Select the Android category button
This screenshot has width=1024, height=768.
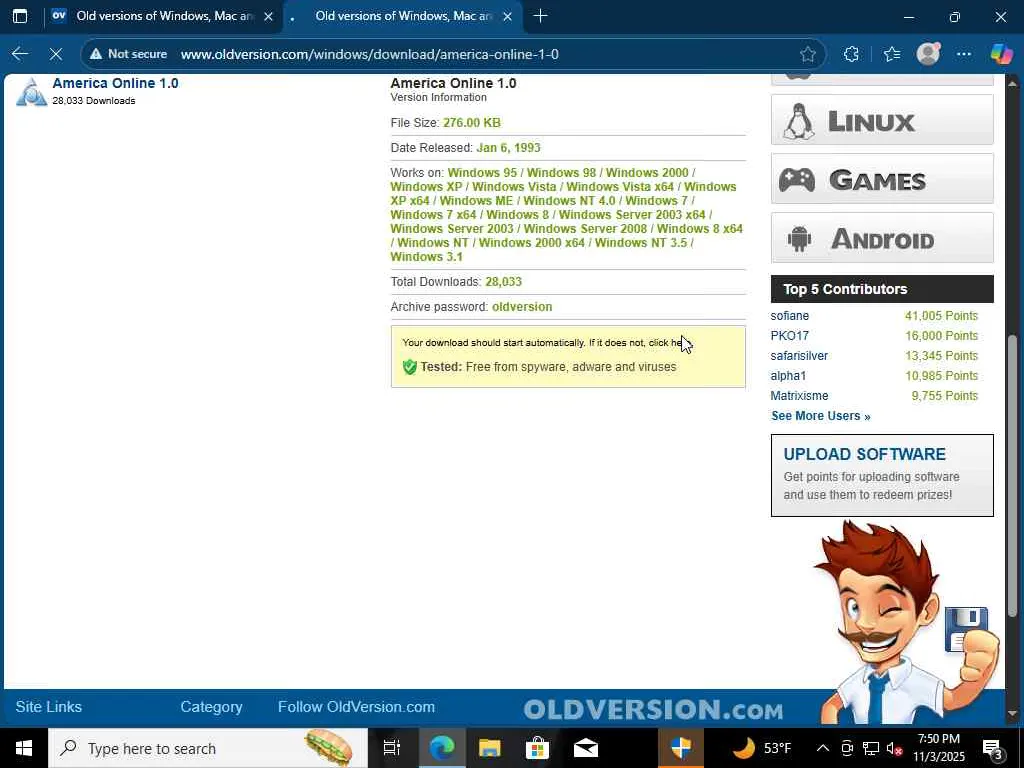coord(882,238)
